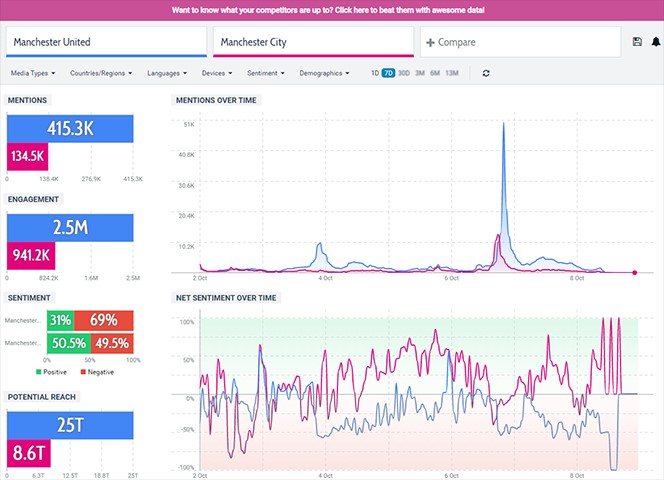Toggle the Positive legend swatch
The width and height of the screenshot is (664, 480).
[x=39, y=372]
